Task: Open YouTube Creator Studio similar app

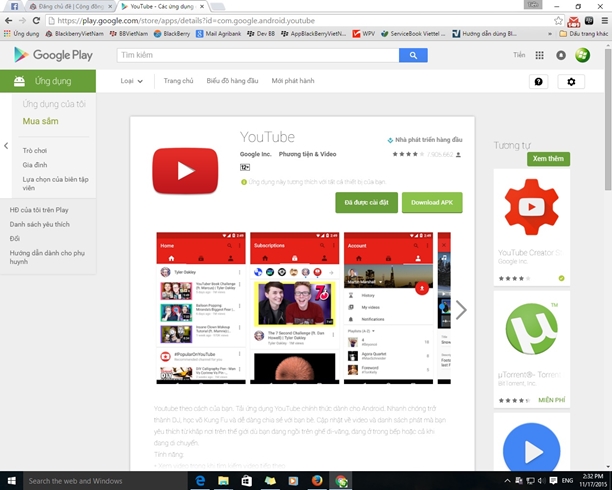Action: click(532, 228)
